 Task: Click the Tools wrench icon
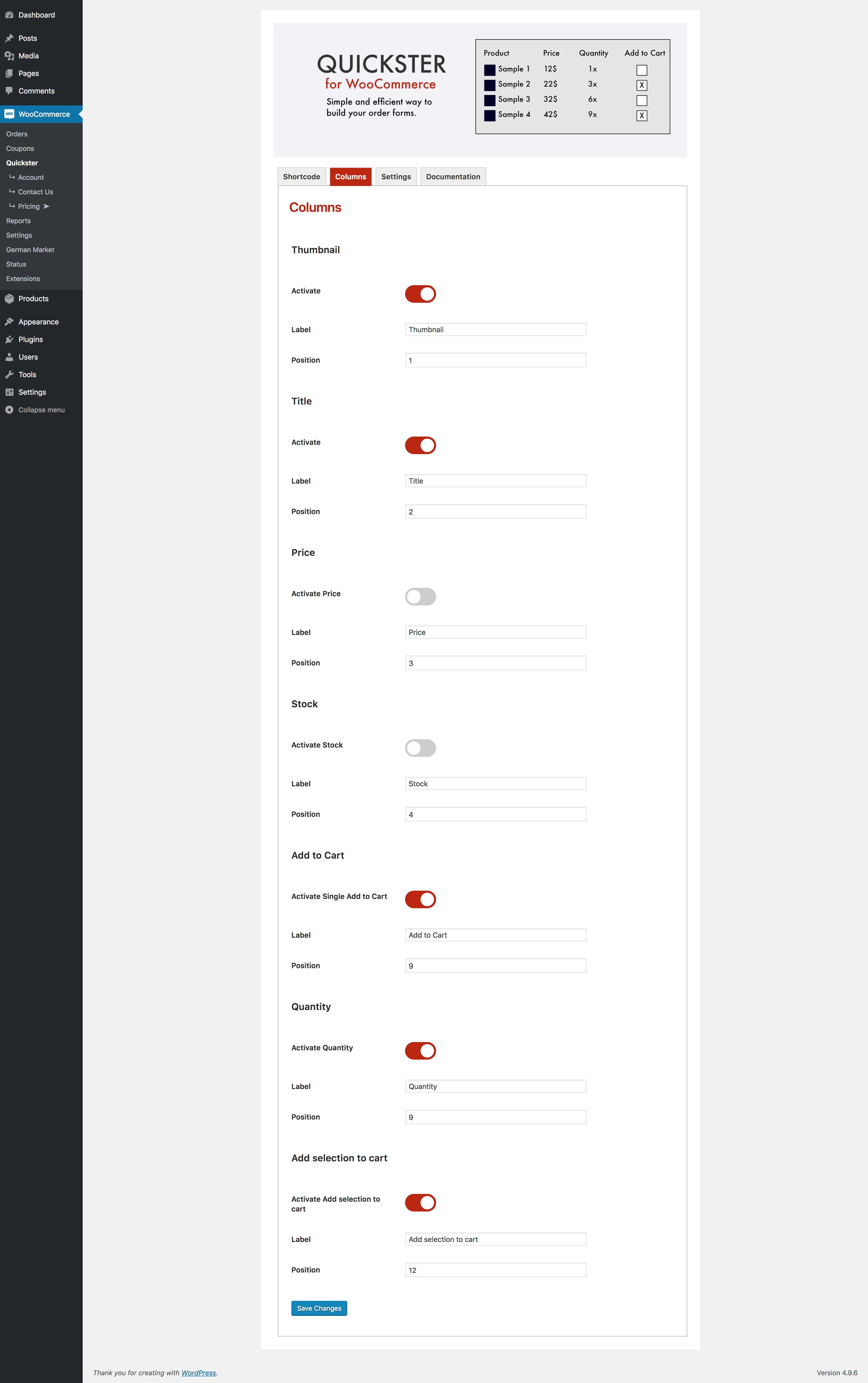9,375
